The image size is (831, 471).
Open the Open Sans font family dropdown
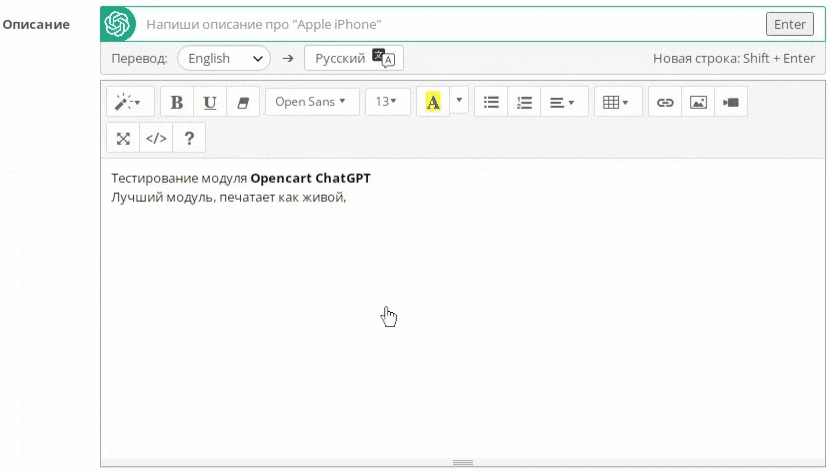pos(311,102)
